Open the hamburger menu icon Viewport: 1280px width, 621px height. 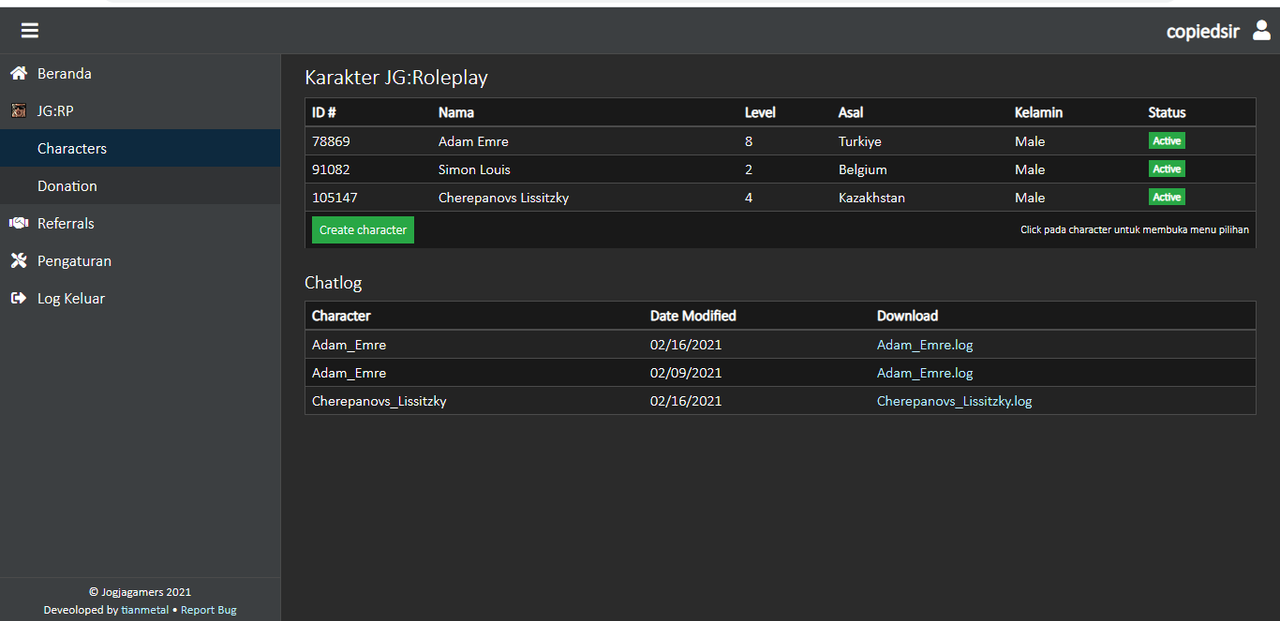point(30,31)
